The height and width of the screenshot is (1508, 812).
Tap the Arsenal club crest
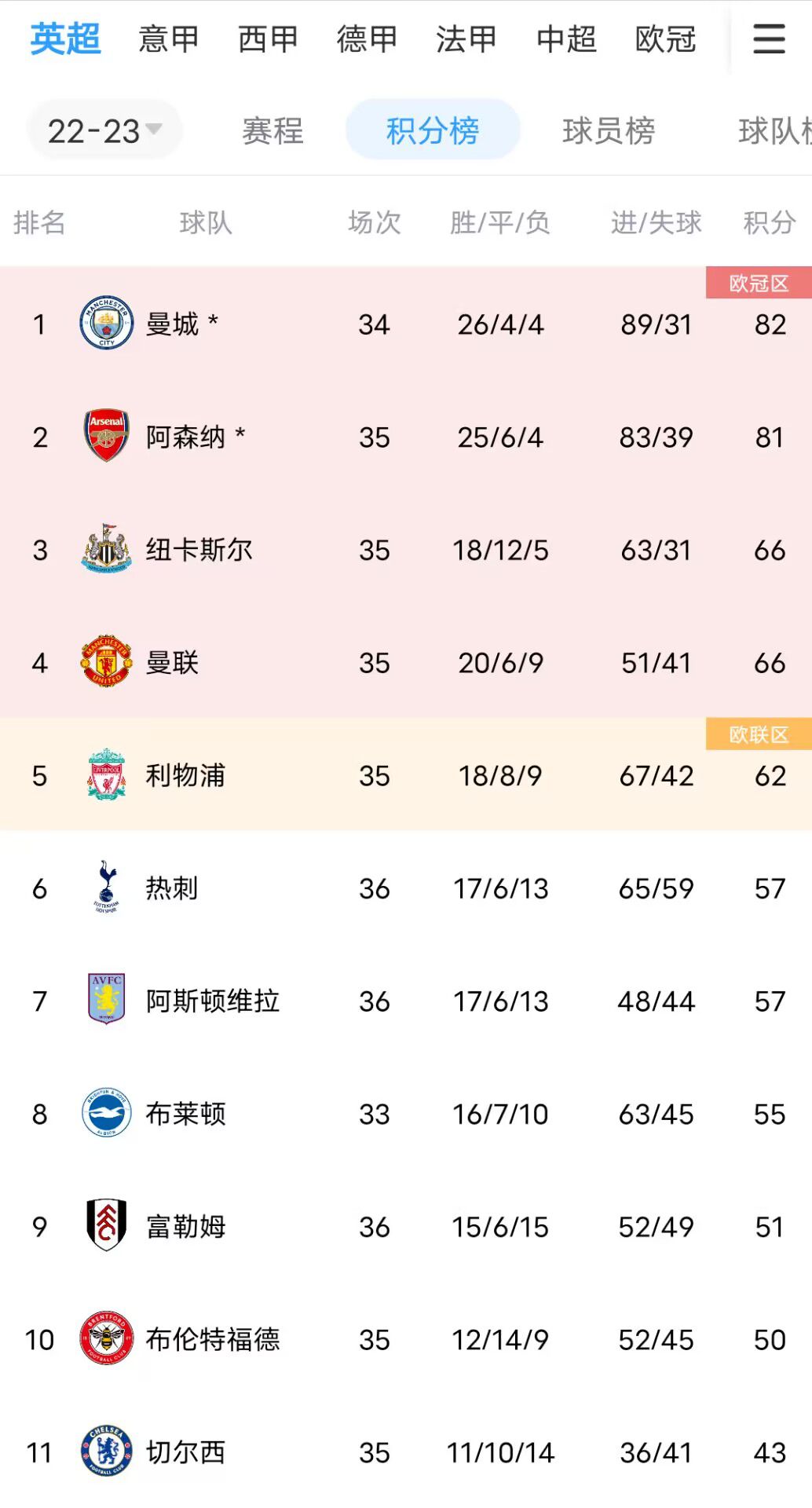coord(107,436)
